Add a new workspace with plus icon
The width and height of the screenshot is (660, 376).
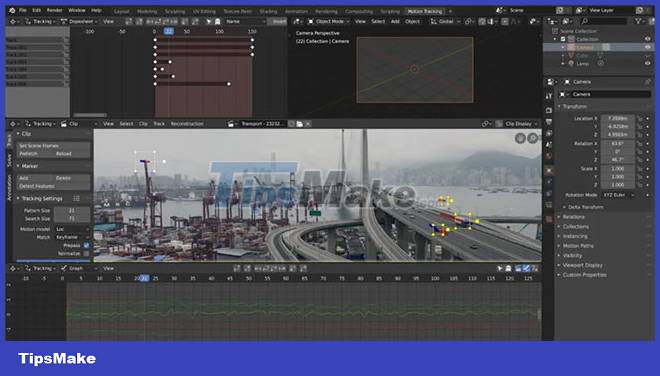[450, 11]
